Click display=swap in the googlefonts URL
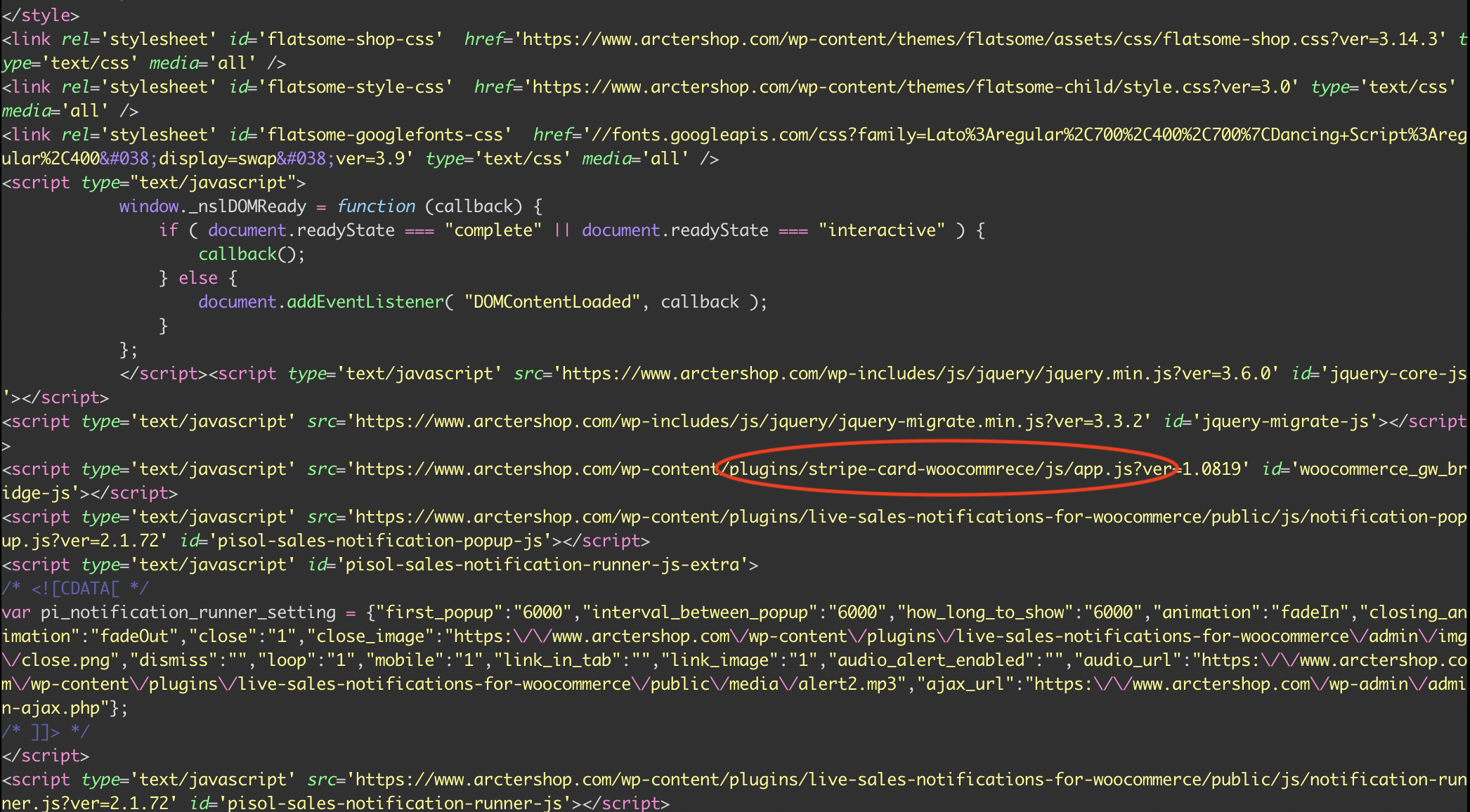The width and height of the screenshot is (1470, 812). point(218,159)
